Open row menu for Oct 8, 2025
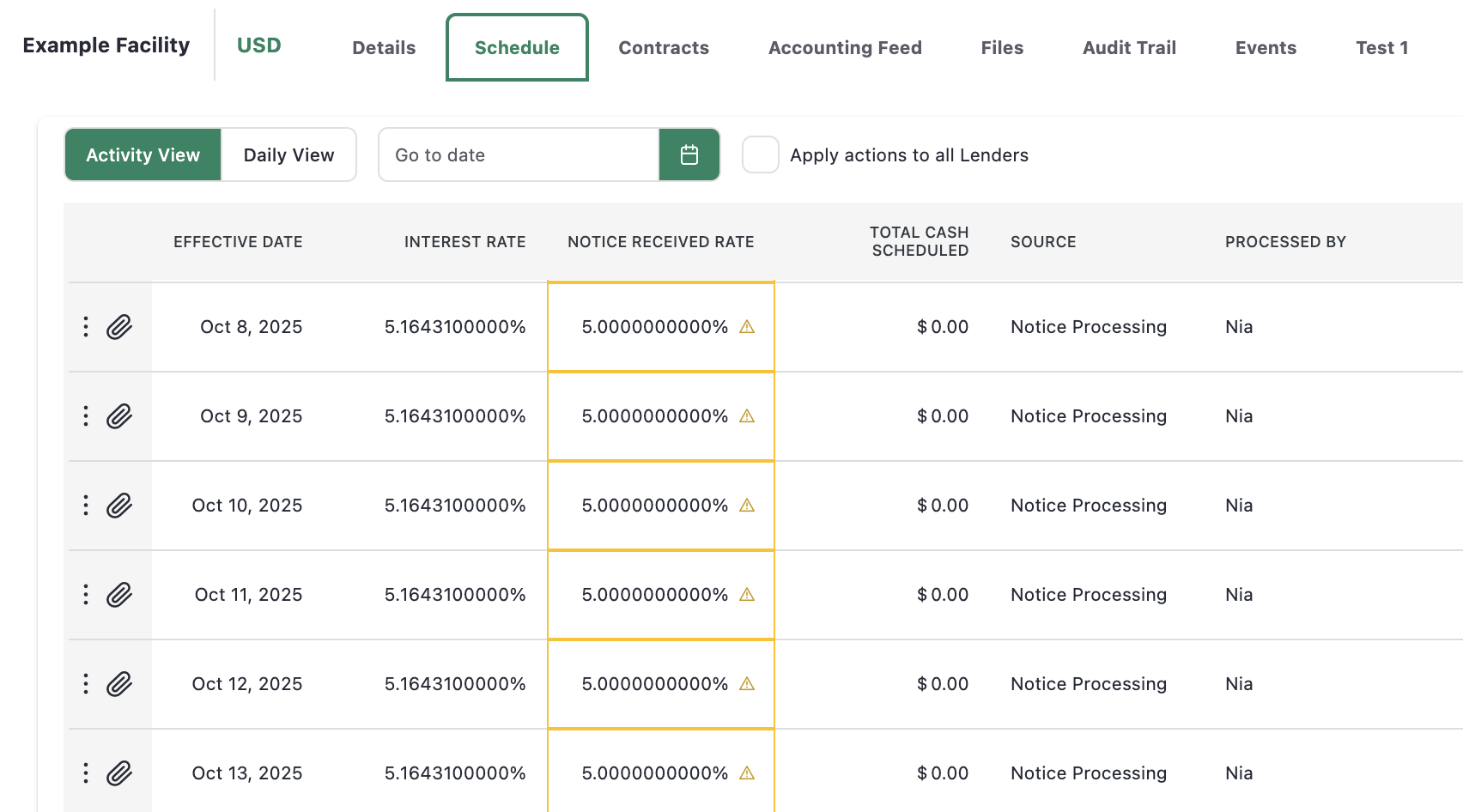1463x812 pixels. (x=86, y=326)
